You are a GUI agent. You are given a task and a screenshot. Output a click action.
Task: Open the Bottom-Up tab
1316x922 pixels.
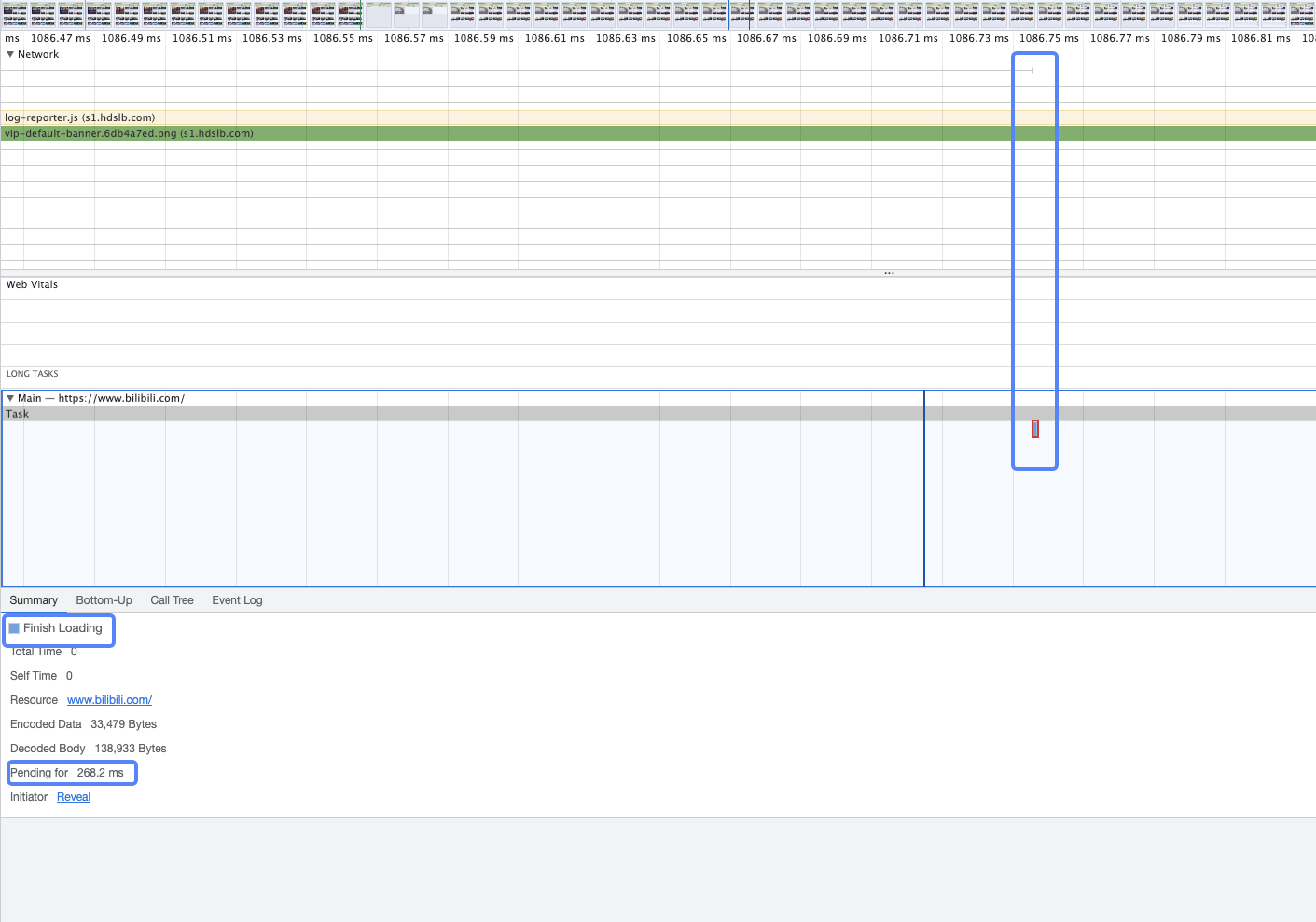104,600
